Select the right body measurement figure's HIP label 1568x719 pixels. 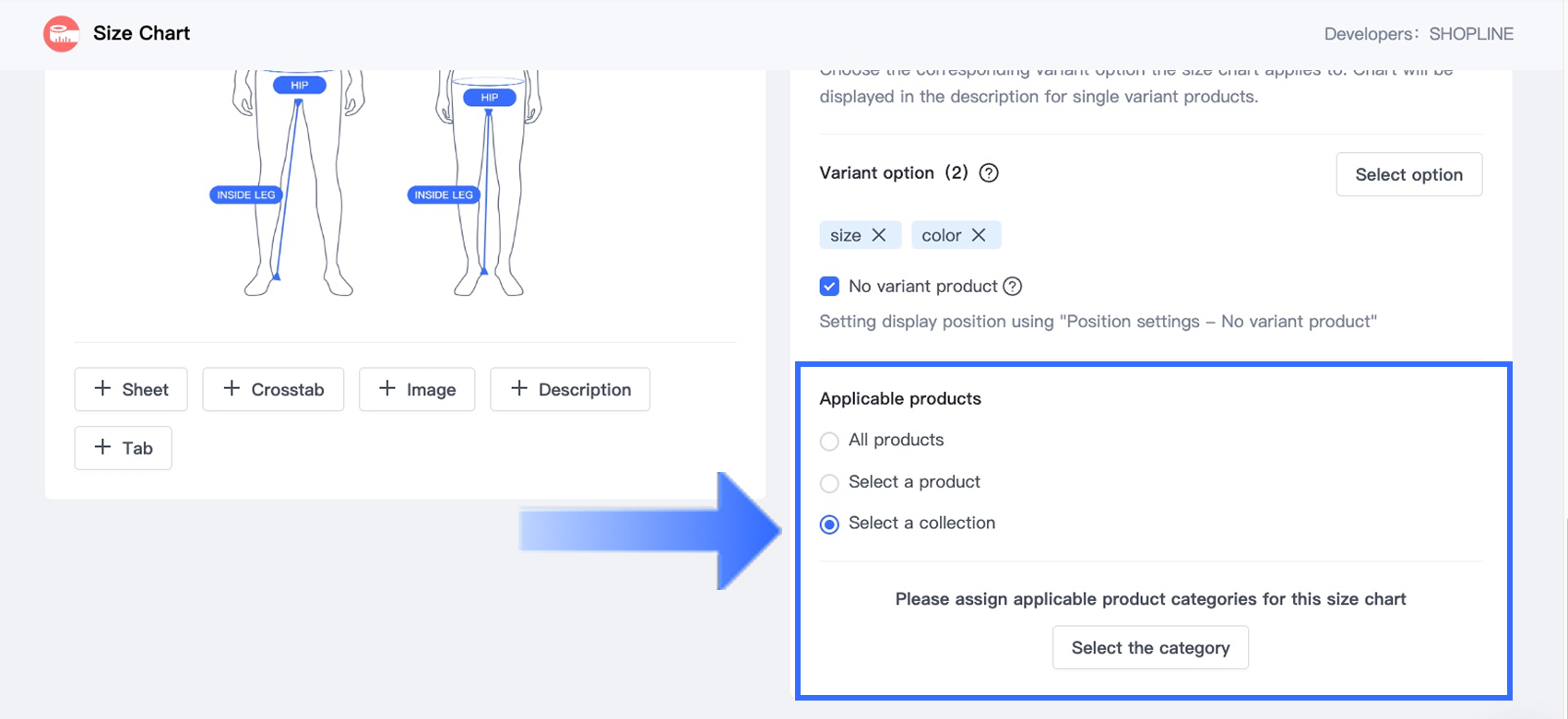490,97
